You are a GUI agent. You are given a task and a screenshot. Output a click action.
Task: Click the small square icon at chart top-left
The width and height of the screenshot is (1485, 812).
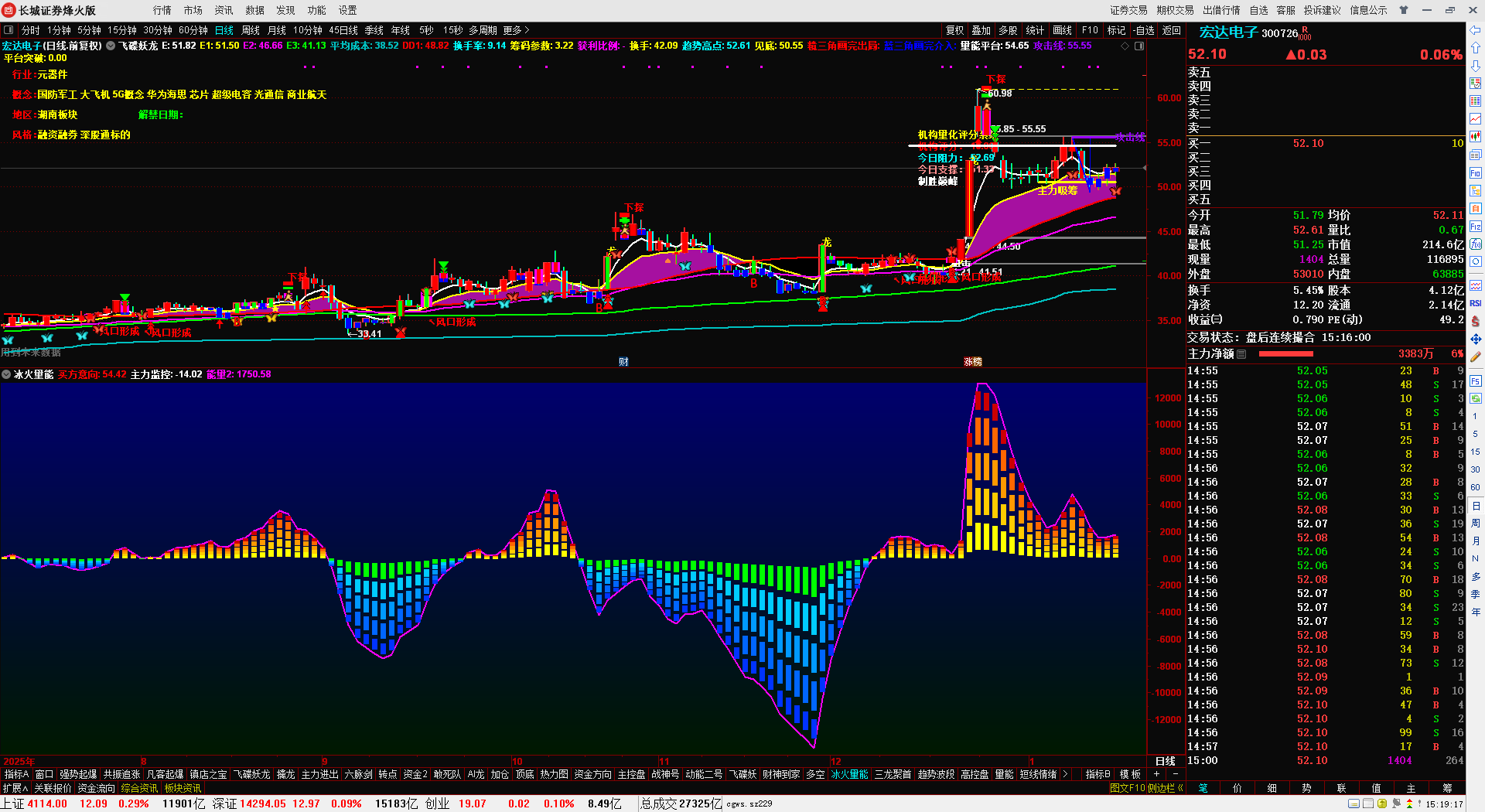[9, 30]
